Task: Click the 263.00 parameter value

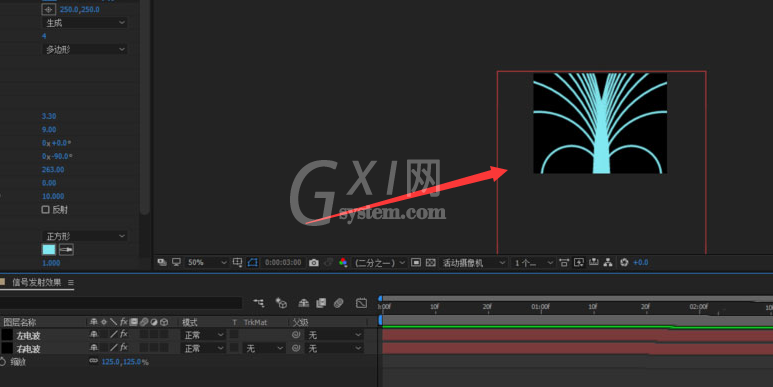Action: [53, 170]
